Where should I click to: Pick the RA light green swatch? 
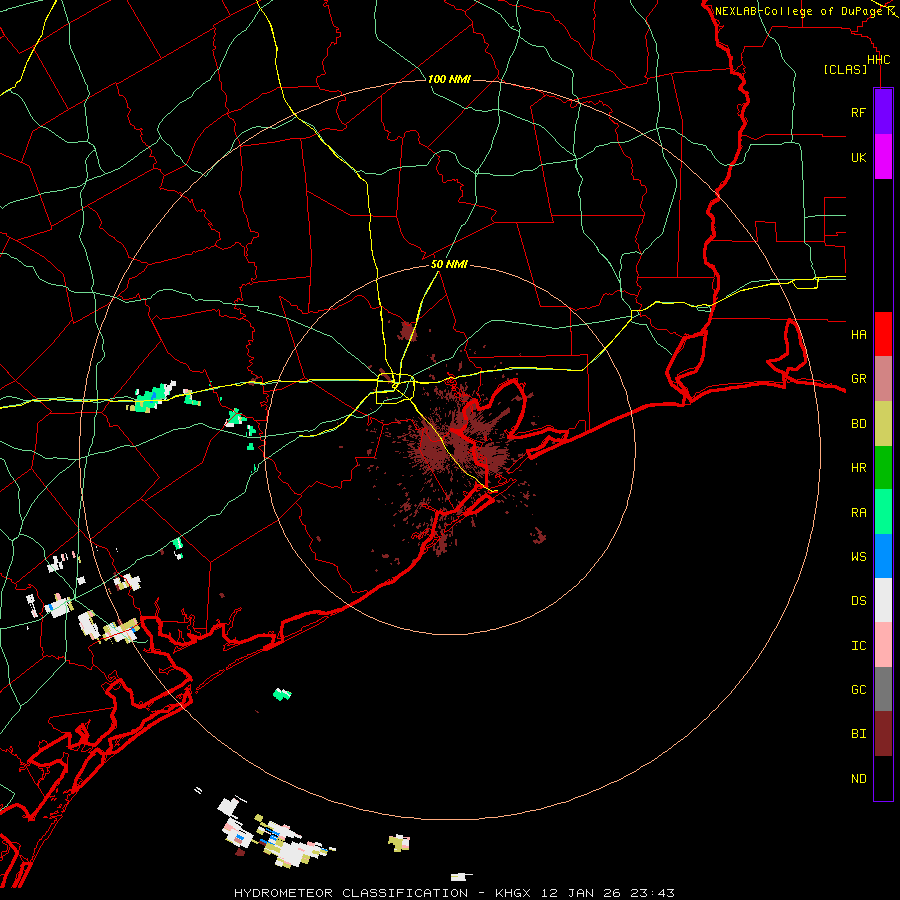pyautogui.click(x=883, y=512)
